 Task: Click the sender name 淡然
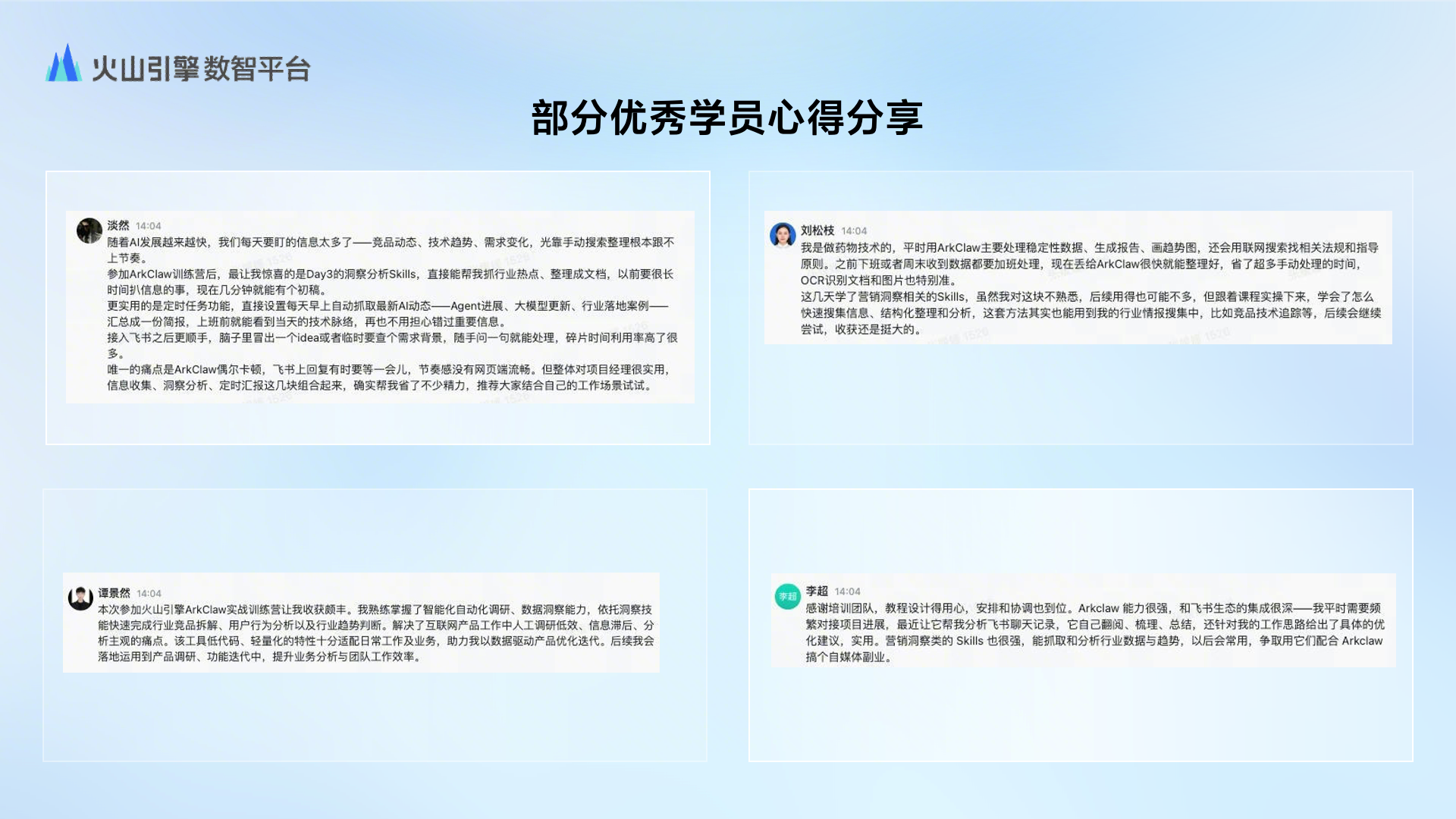pyautogui.click(x=118, y=225)
